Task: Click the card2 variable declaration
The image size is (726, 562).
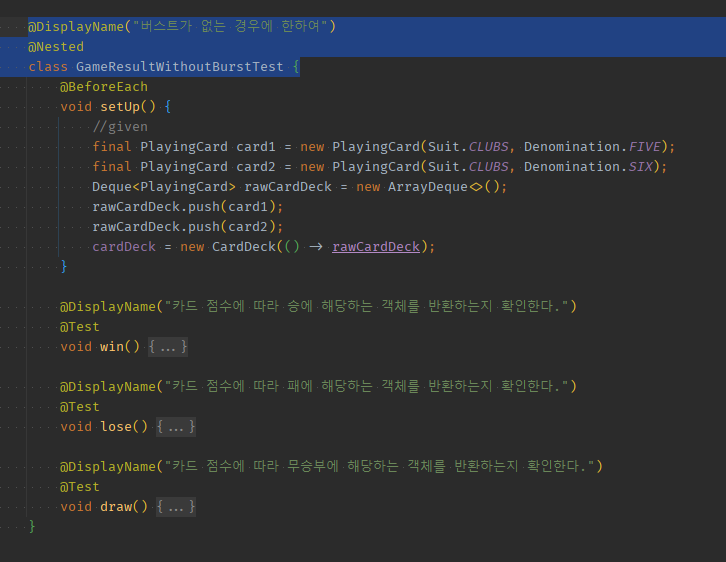Action: pos(256,167)
